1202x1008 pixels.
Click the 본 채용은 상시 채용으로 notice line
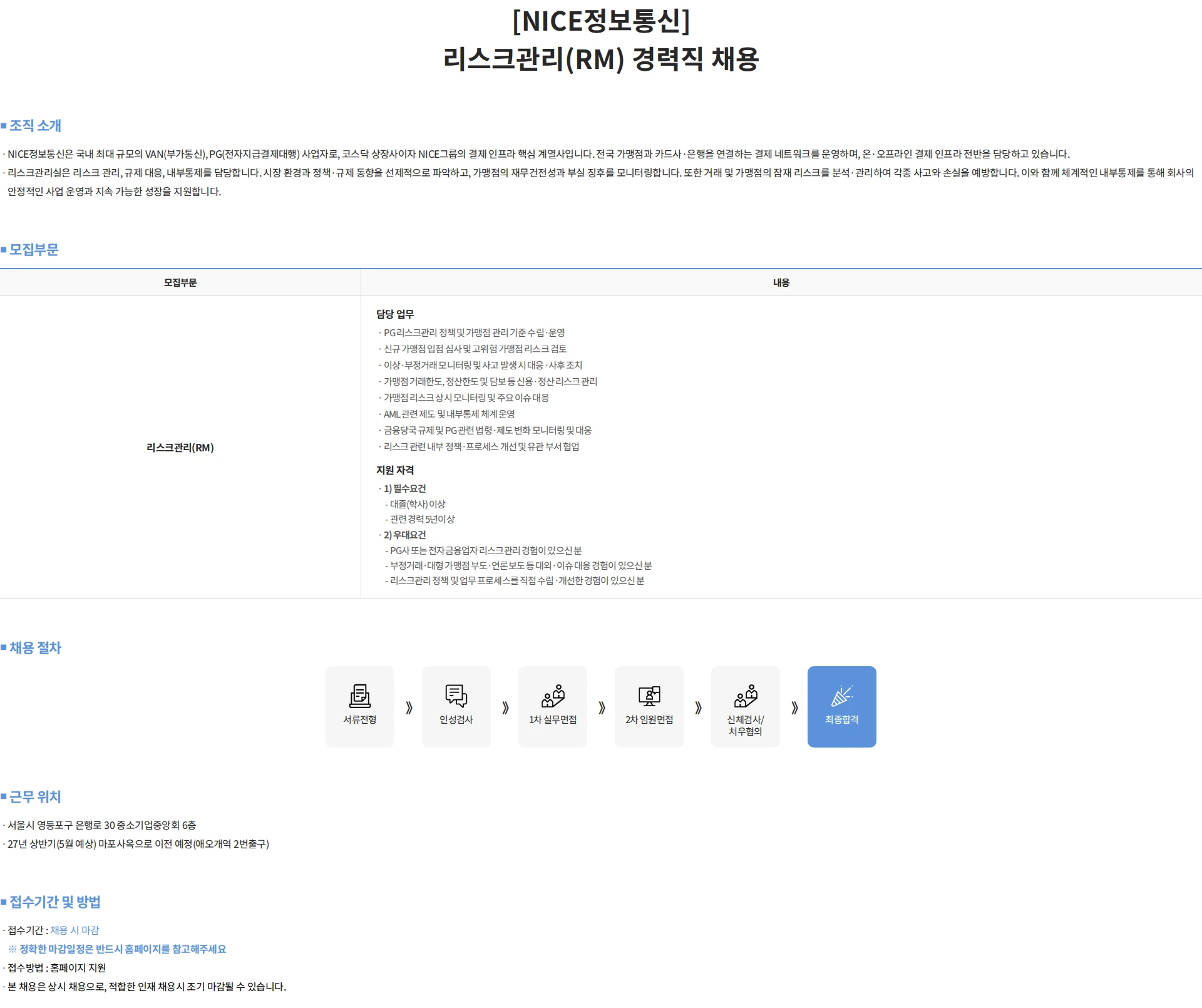(146, 987)
